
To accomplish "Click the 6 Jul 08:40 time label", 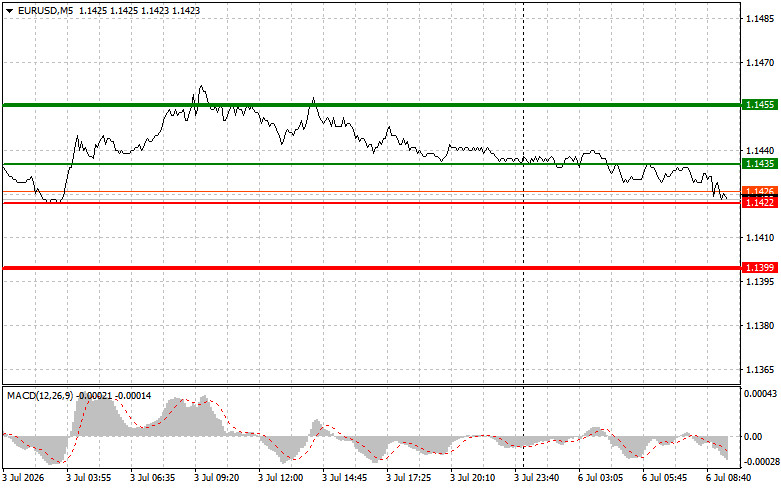I will click(x=729, y=478).
